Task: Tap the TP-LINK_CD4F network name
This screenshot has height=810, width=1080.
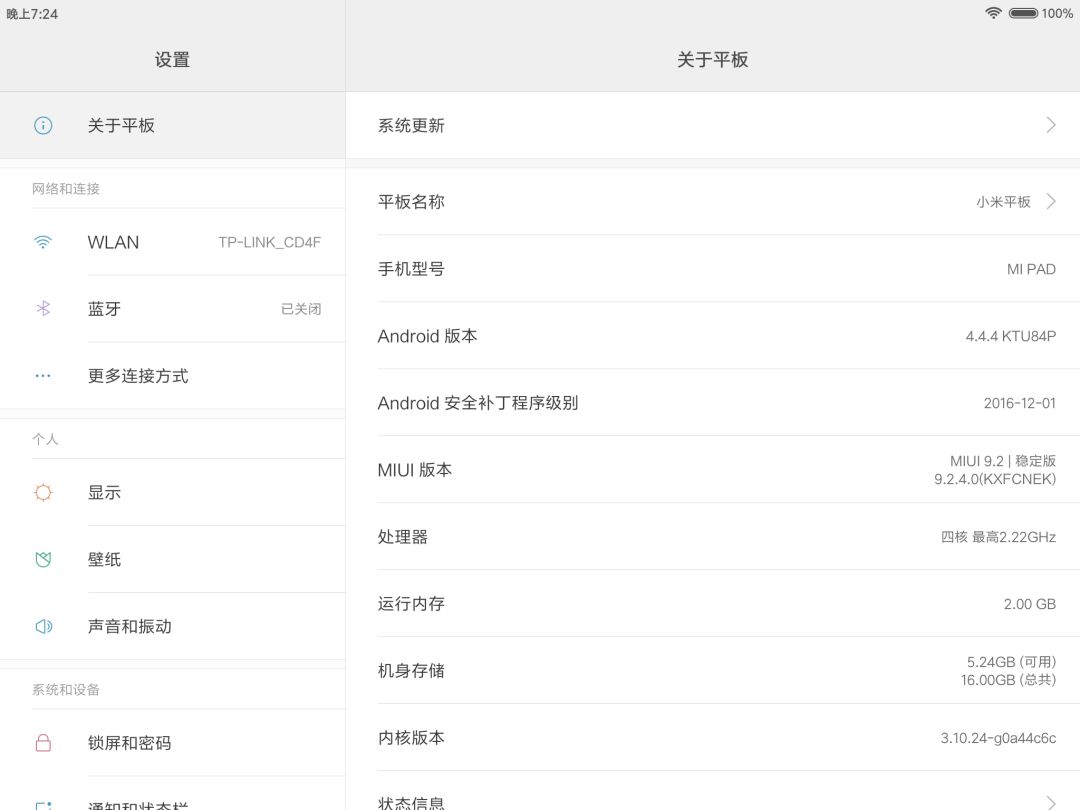Action: (x=269, y=242)
